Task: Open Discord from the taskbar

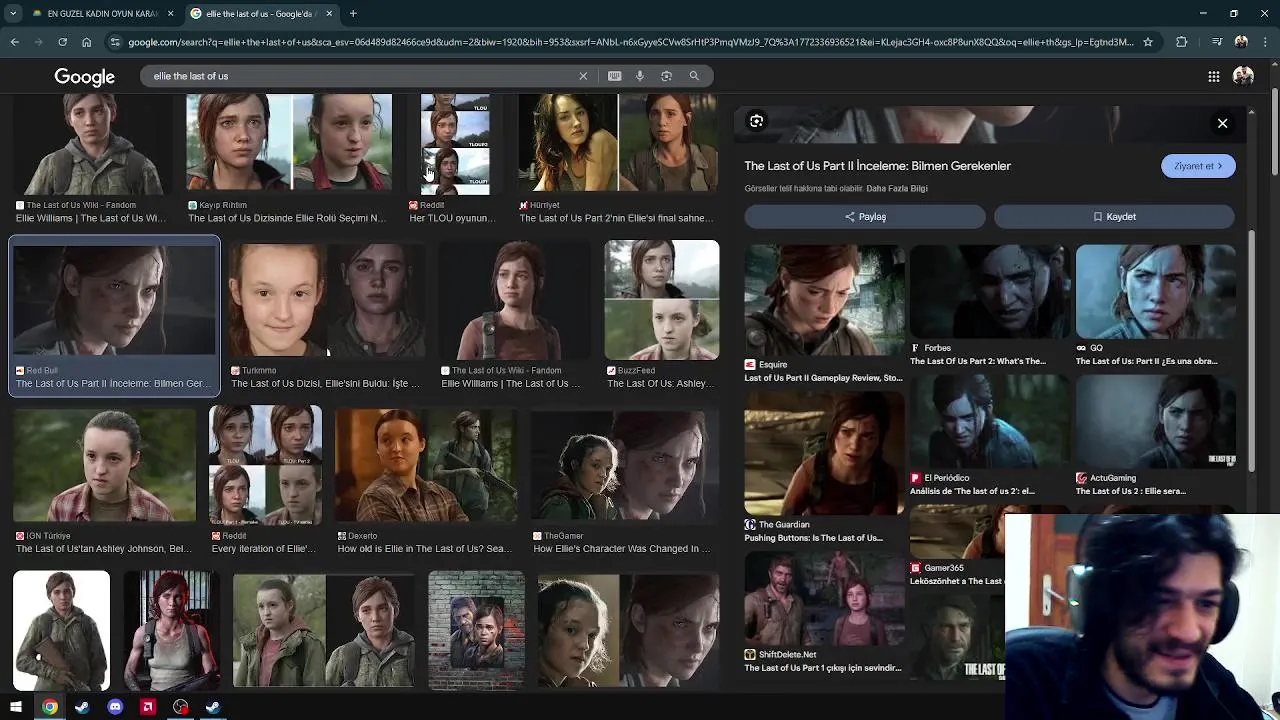Action: pyautogui.click(x=115, y=707)
